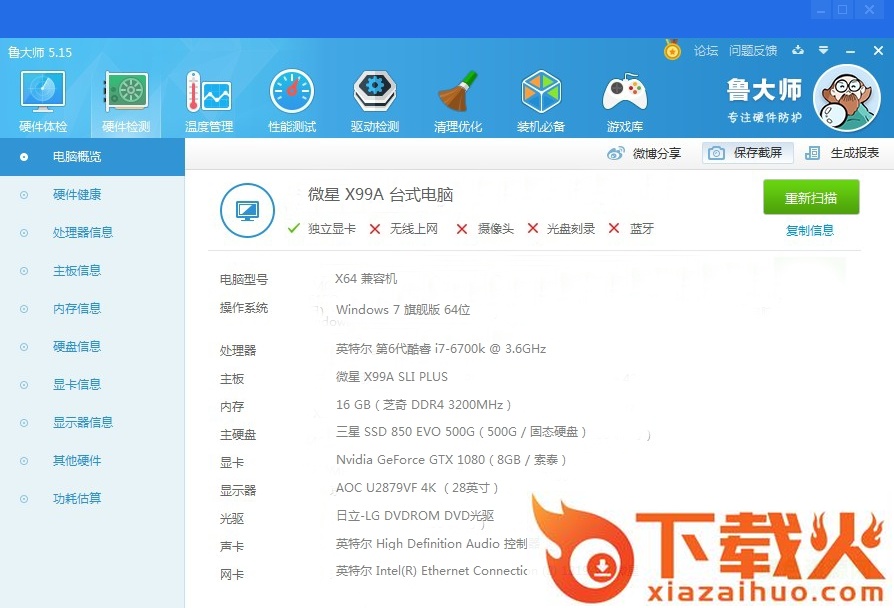Open the 论坛 forum link
Image resolution: width=894 pixels, height=608 pixels.
pyautogui.click(x=706, y=51)
